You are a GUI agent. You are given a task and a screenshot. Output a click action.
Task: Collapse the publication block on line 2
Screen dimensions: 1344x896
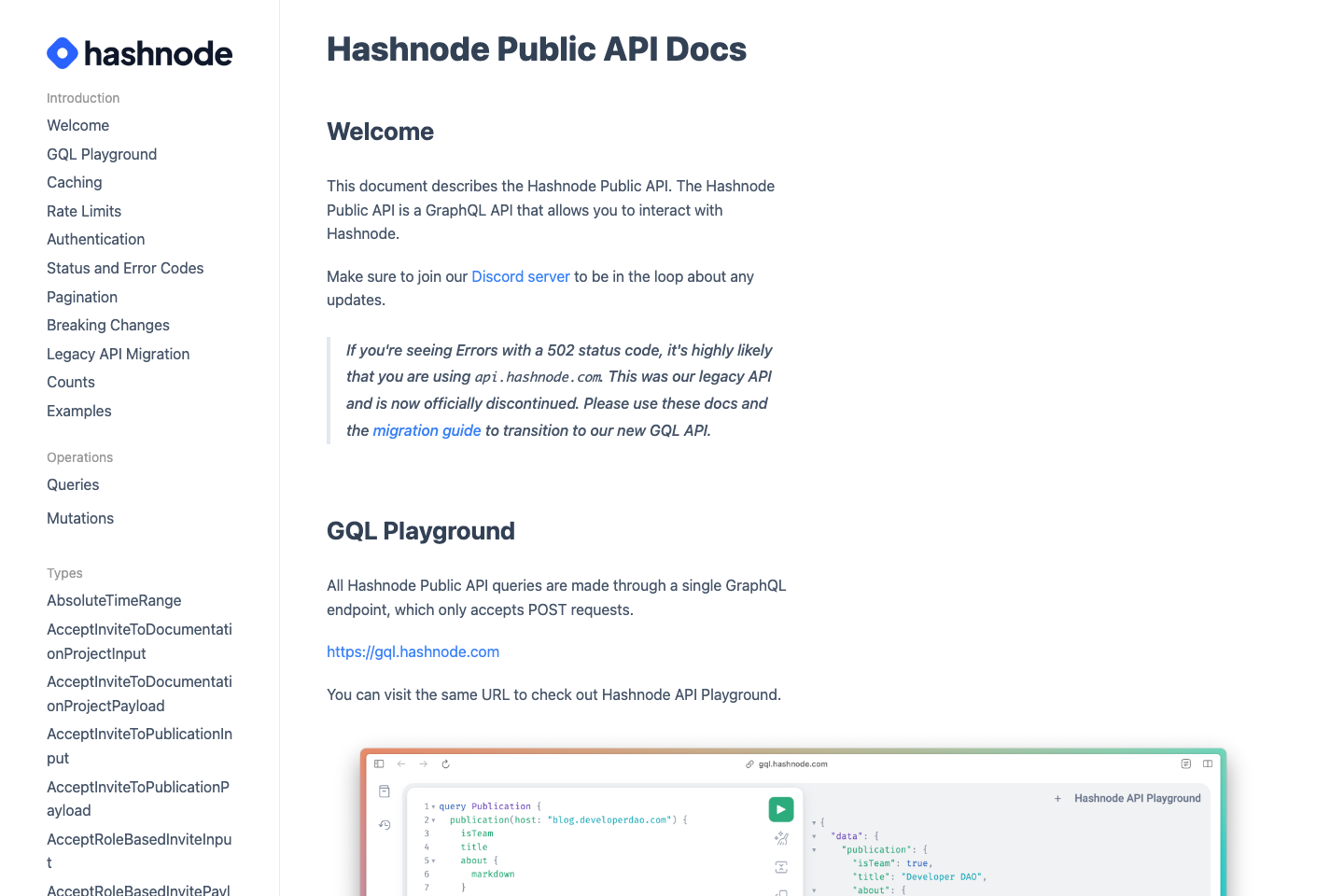(433, 819)
